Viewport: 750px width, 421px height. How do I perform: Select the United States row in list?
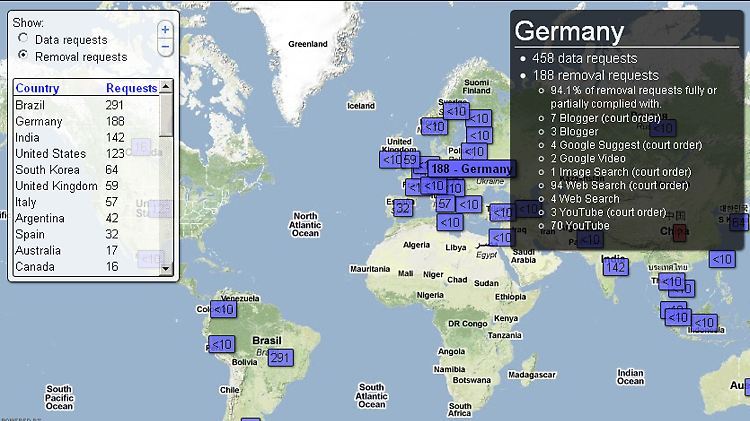50,154
